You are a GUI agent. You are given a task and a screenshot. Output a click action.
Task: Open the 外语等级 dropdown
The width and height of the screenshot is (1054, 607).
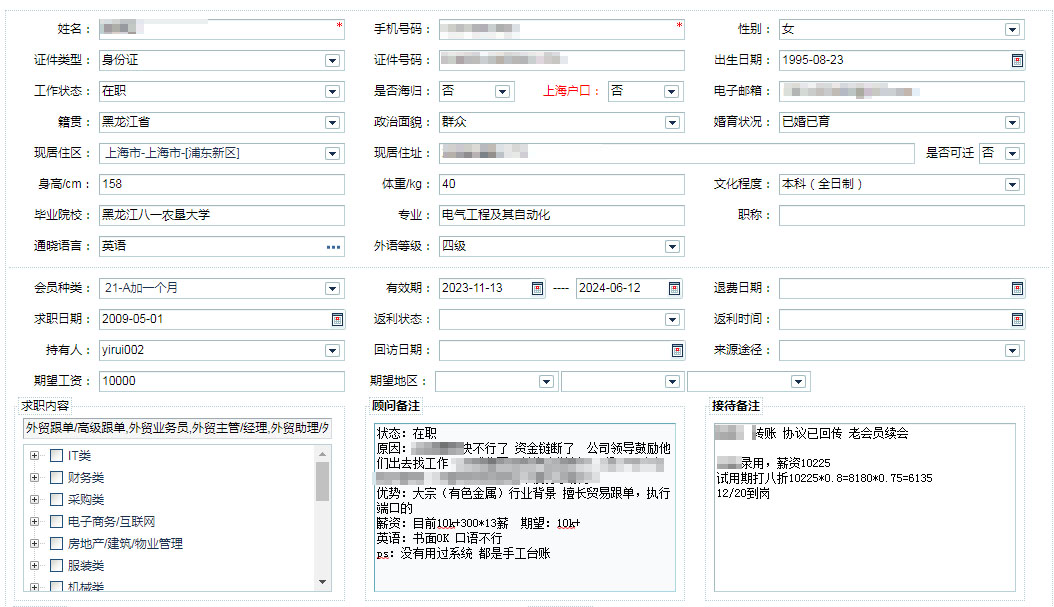(x=672, y=247)
